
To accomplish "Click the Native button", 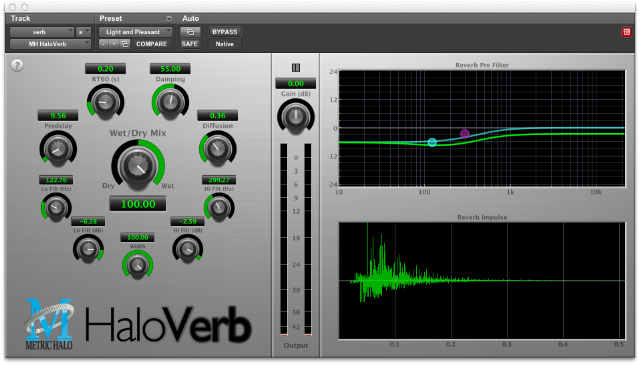I will click(x=224, y=44).
